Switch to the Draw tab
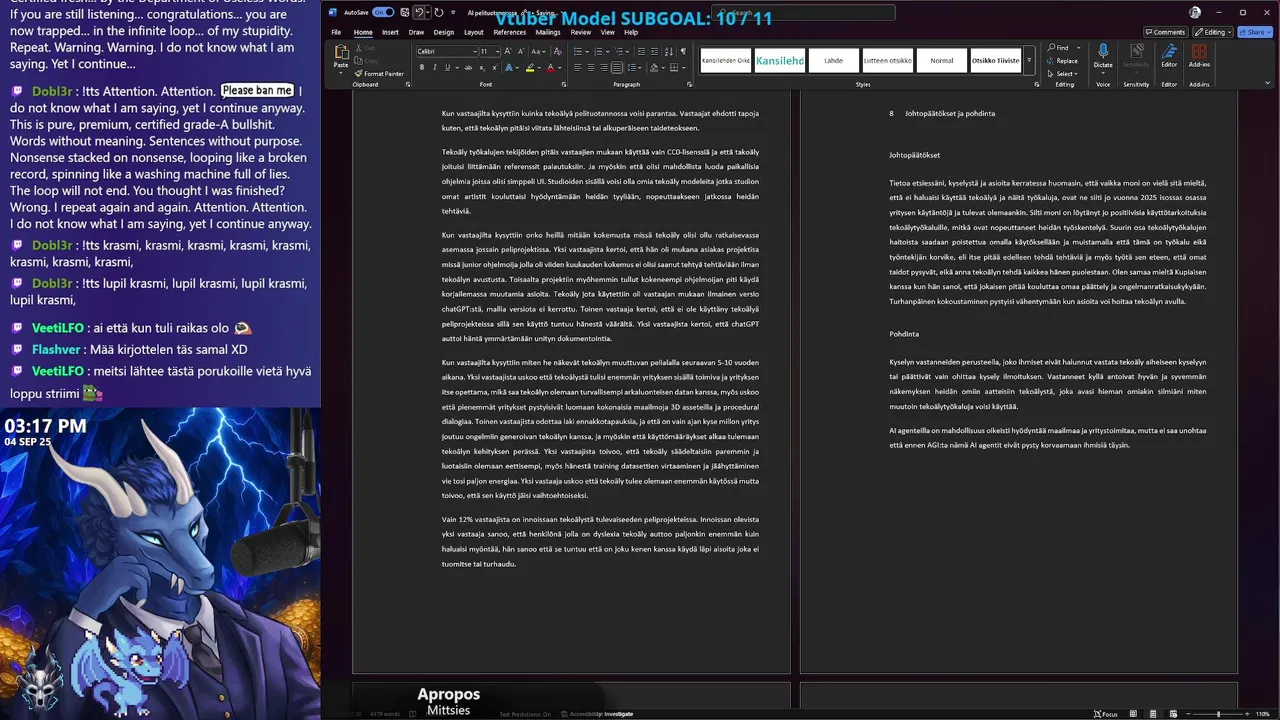Image resolution: width=1280 pixels, height=720 pixels. coord(416,32)
